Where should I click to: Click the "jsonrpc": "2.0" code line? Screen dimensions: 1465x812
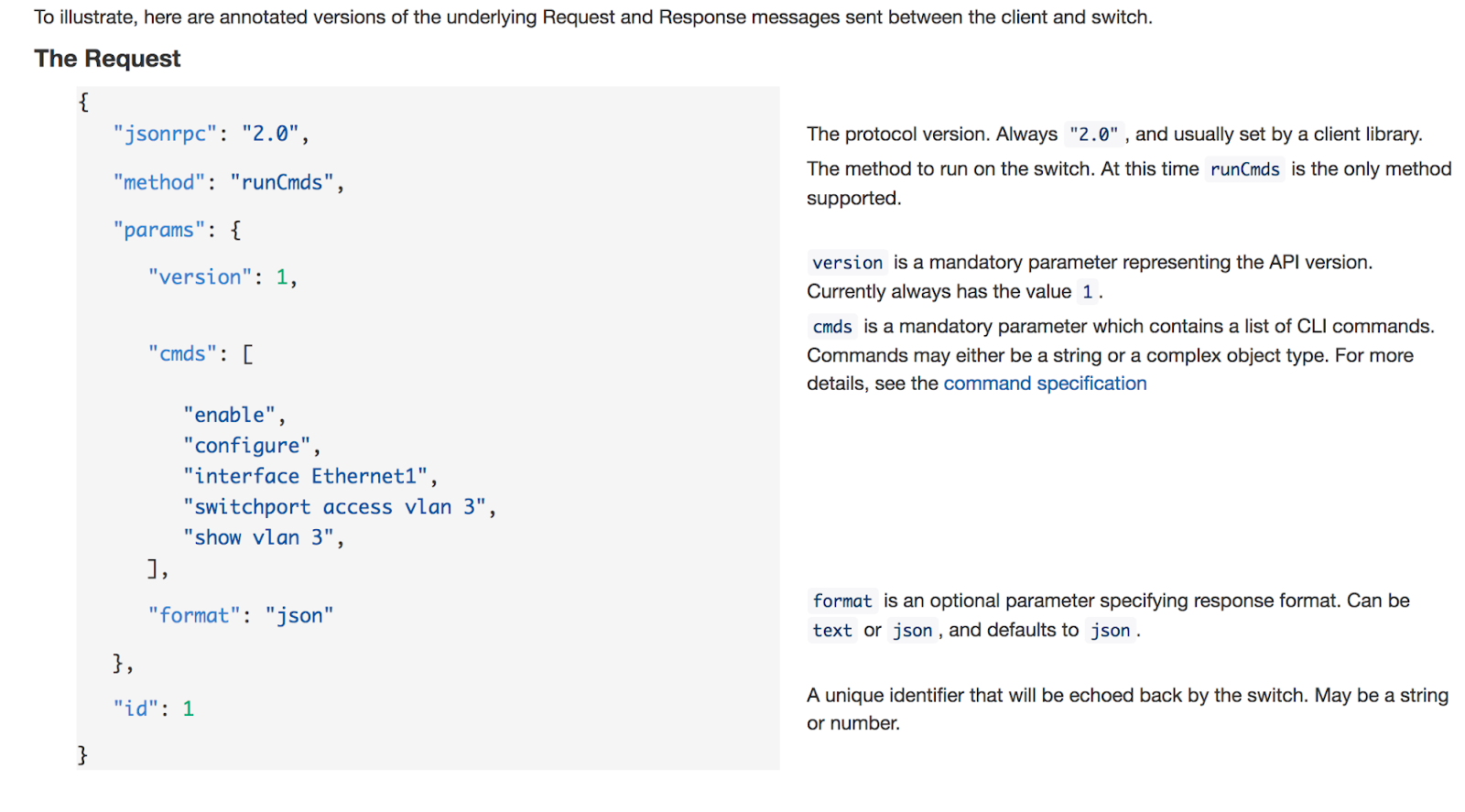[x=211, y=134]
